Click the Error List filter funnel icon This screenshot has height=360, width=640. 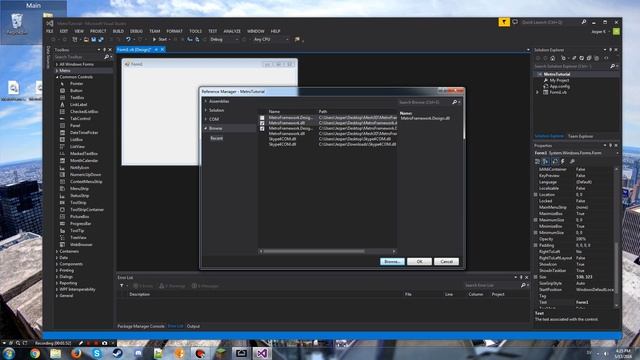pos(122,286)
